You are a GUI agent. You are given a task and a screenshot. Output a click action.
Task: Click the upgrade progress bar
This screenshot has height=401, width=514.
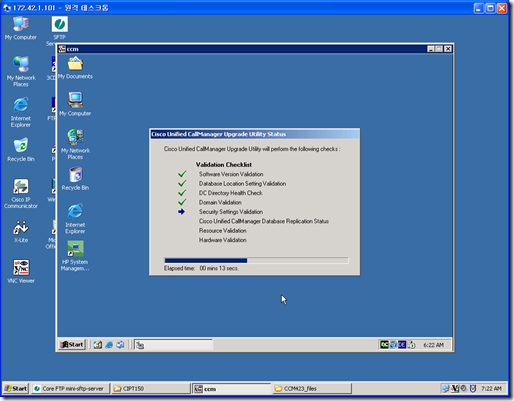pyautogui.click(x=256, y=260)
